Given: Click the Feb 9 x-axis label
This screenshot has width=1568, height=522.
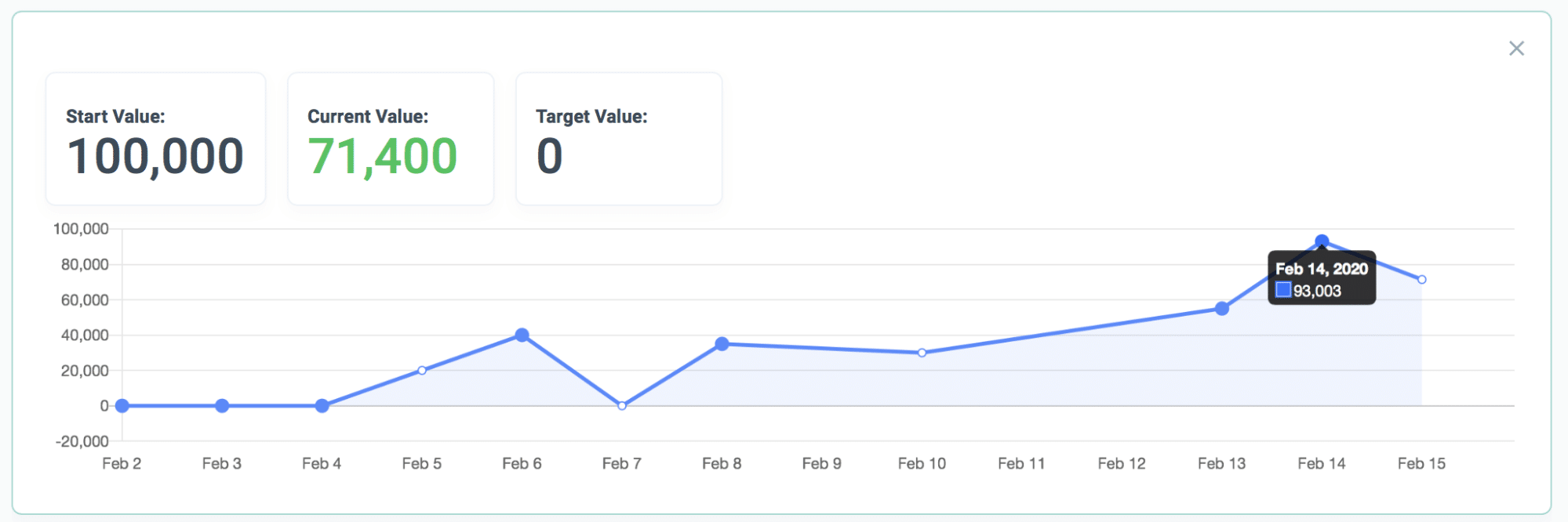Looking at the screenshot, I should pyautogui.click(x=821, y=463).
